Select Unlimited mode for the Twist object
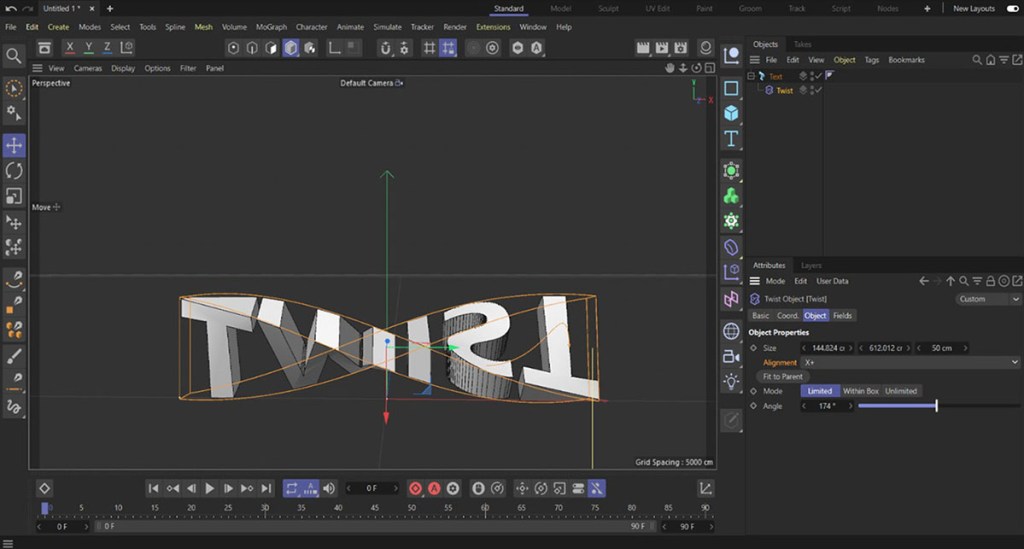The height and width of the screenshot is (549, 1024). coord(900,391)
